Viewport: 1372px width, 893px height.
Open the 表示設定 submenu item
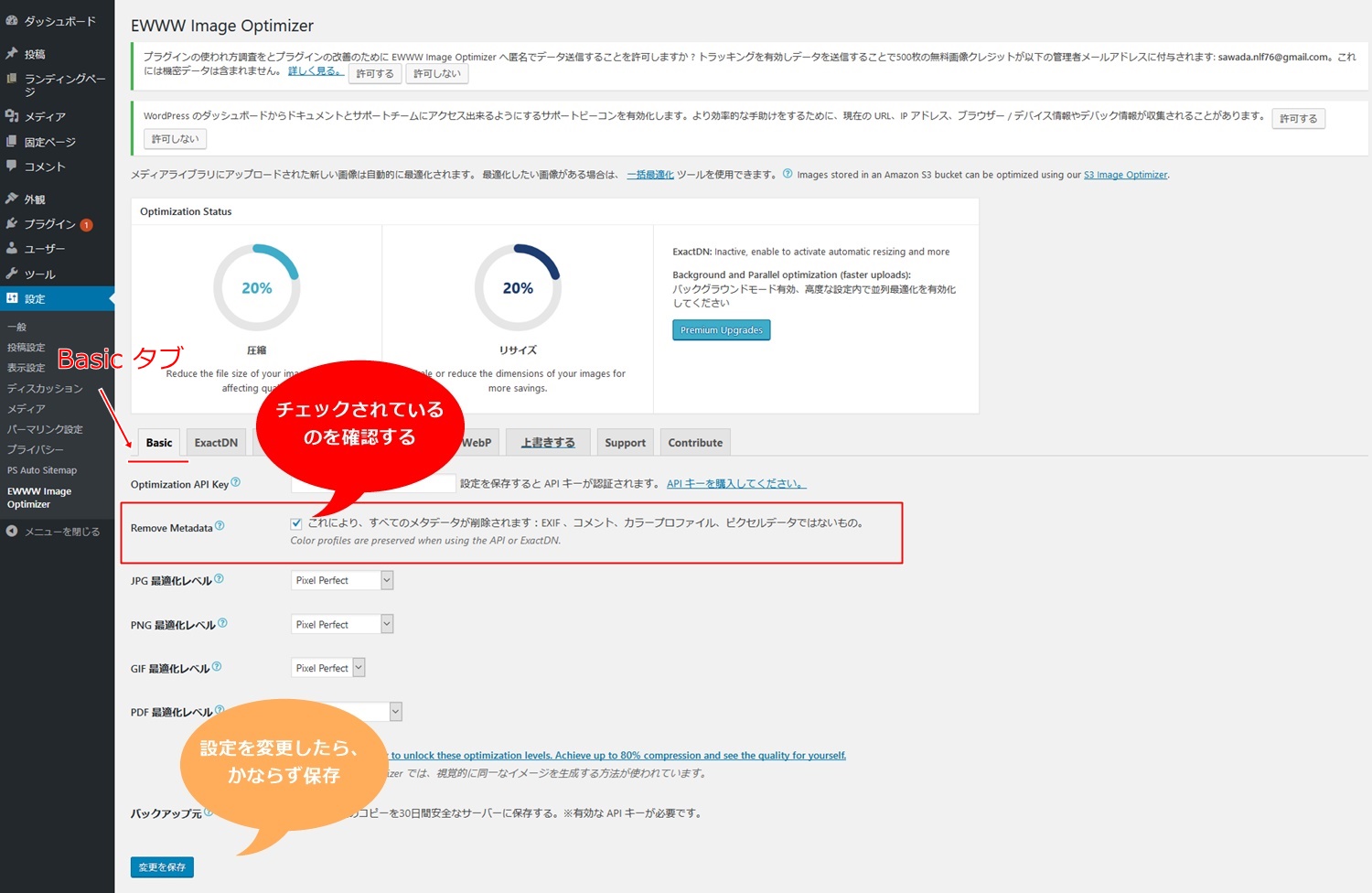[26, 368]
